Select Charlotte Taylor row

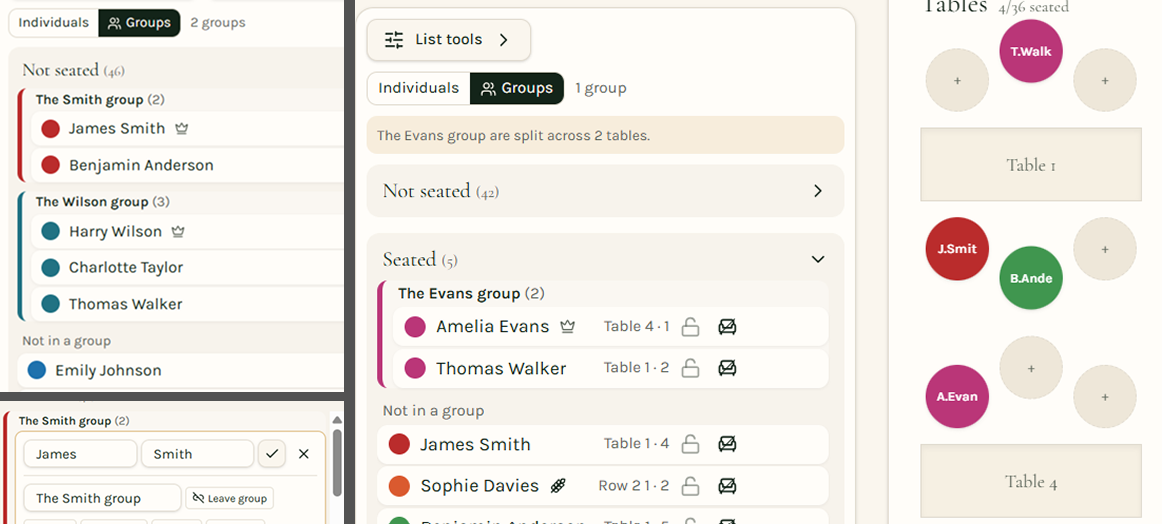tap(188, 268)
